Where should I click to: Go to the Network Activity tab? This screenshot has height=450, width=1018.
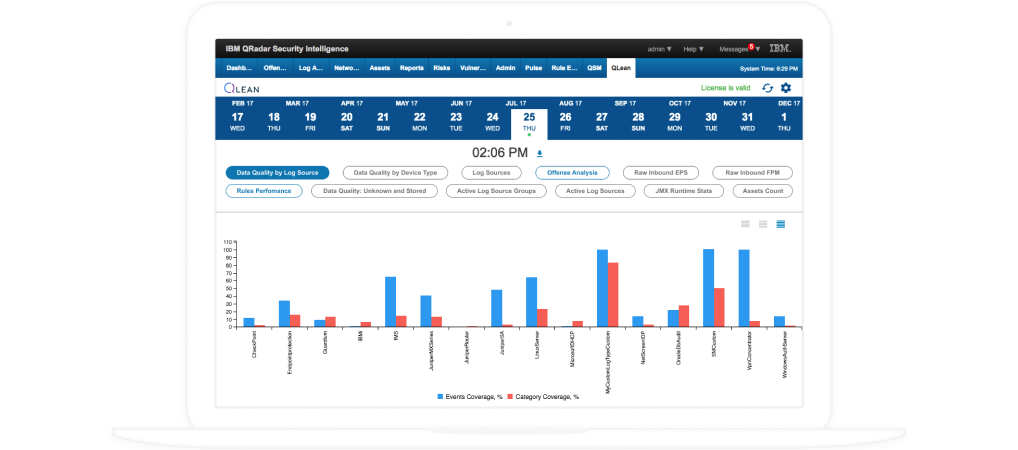coord(347,68)
